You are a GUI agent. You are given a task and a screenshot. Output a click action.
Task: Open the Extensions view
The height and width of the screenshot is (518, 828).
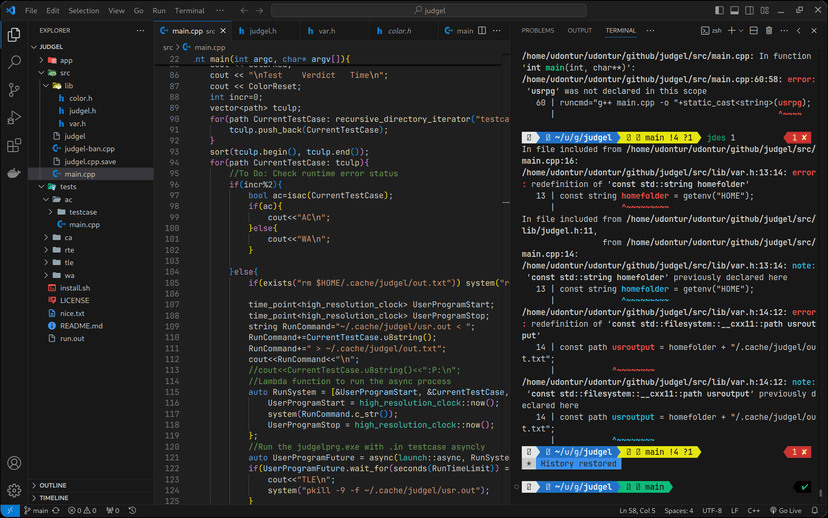coord(14,146)
